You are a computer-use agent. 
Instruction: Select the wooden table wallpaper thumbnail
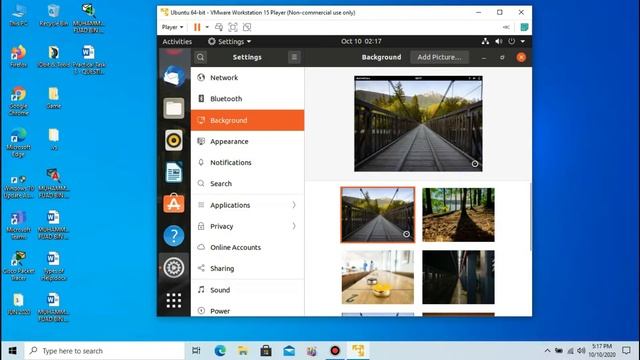[378, 277]
